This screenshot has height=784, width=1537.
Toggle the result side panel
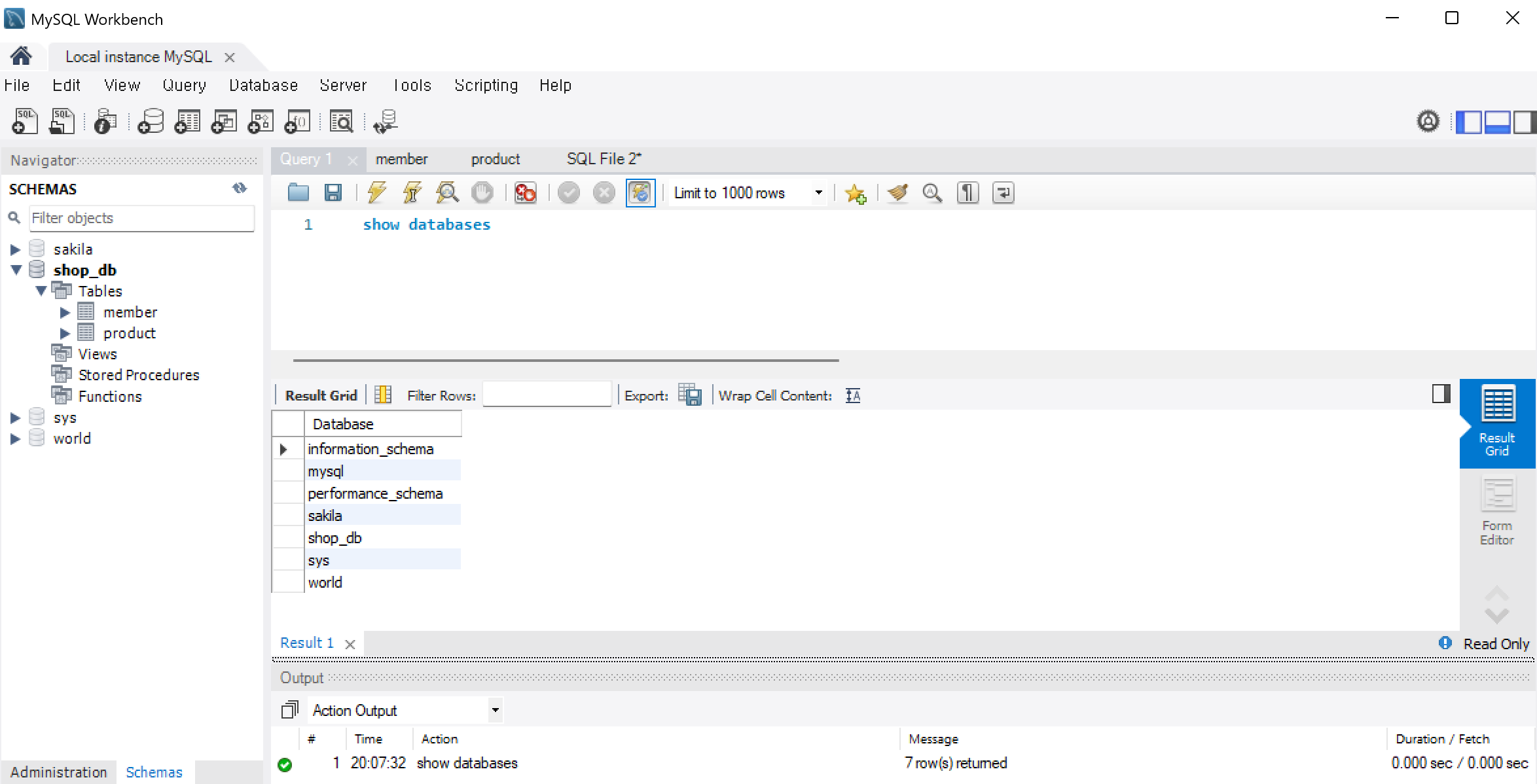[1441, 393]
